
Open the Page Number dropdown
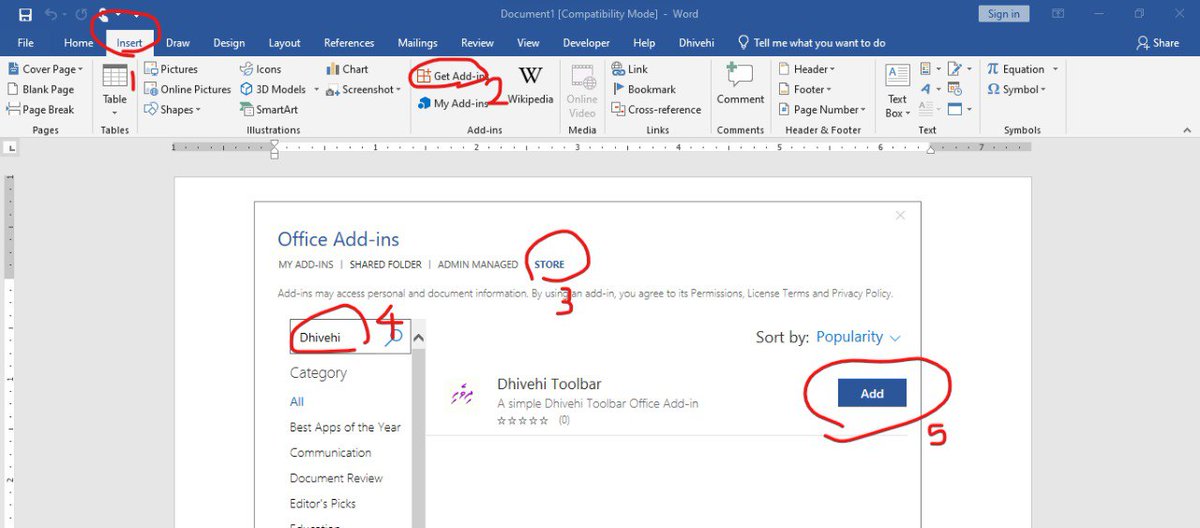pos(821,110)
